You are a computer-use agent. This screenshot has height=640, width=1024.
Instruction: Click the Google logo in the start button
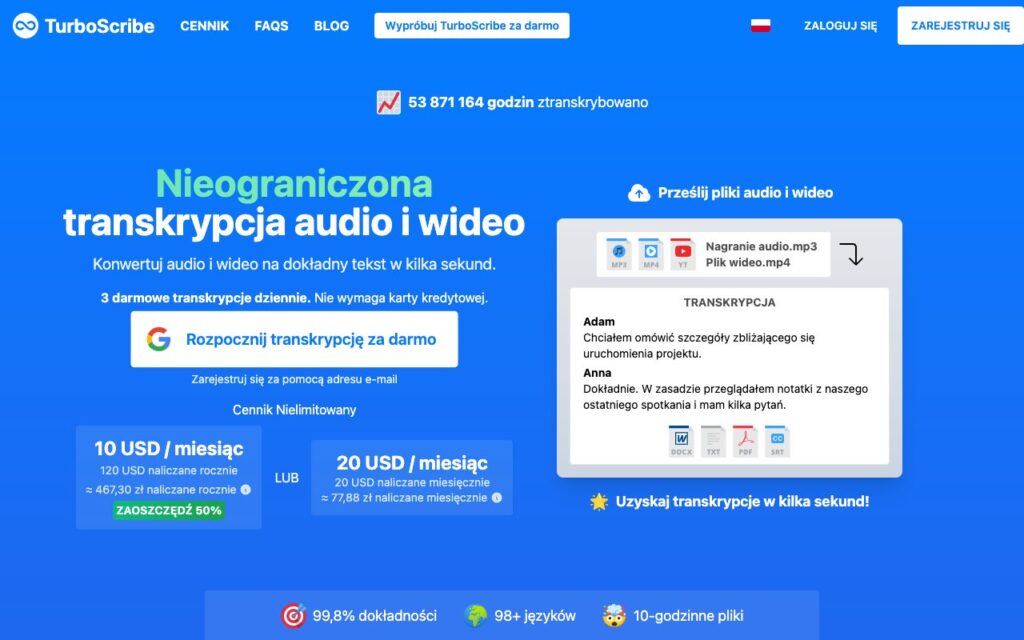coord(158,339)
